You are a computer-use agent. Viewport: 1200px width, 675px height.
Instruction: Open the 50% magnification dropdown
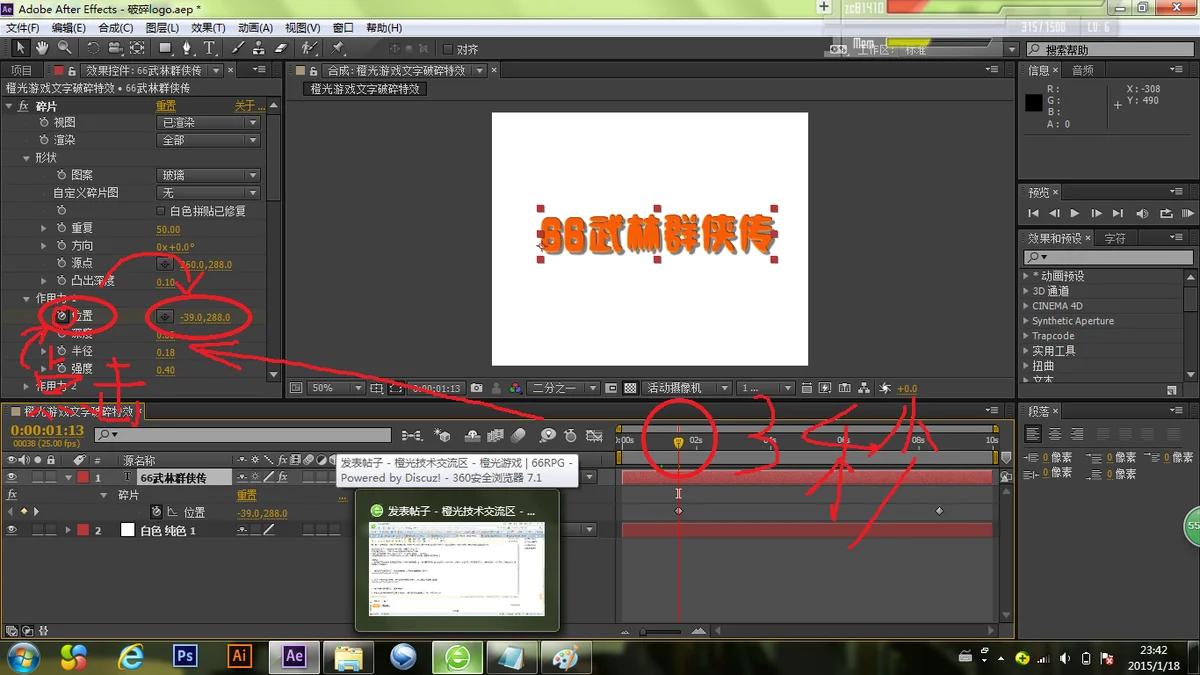pyautogui.click(x=336, y=388)
